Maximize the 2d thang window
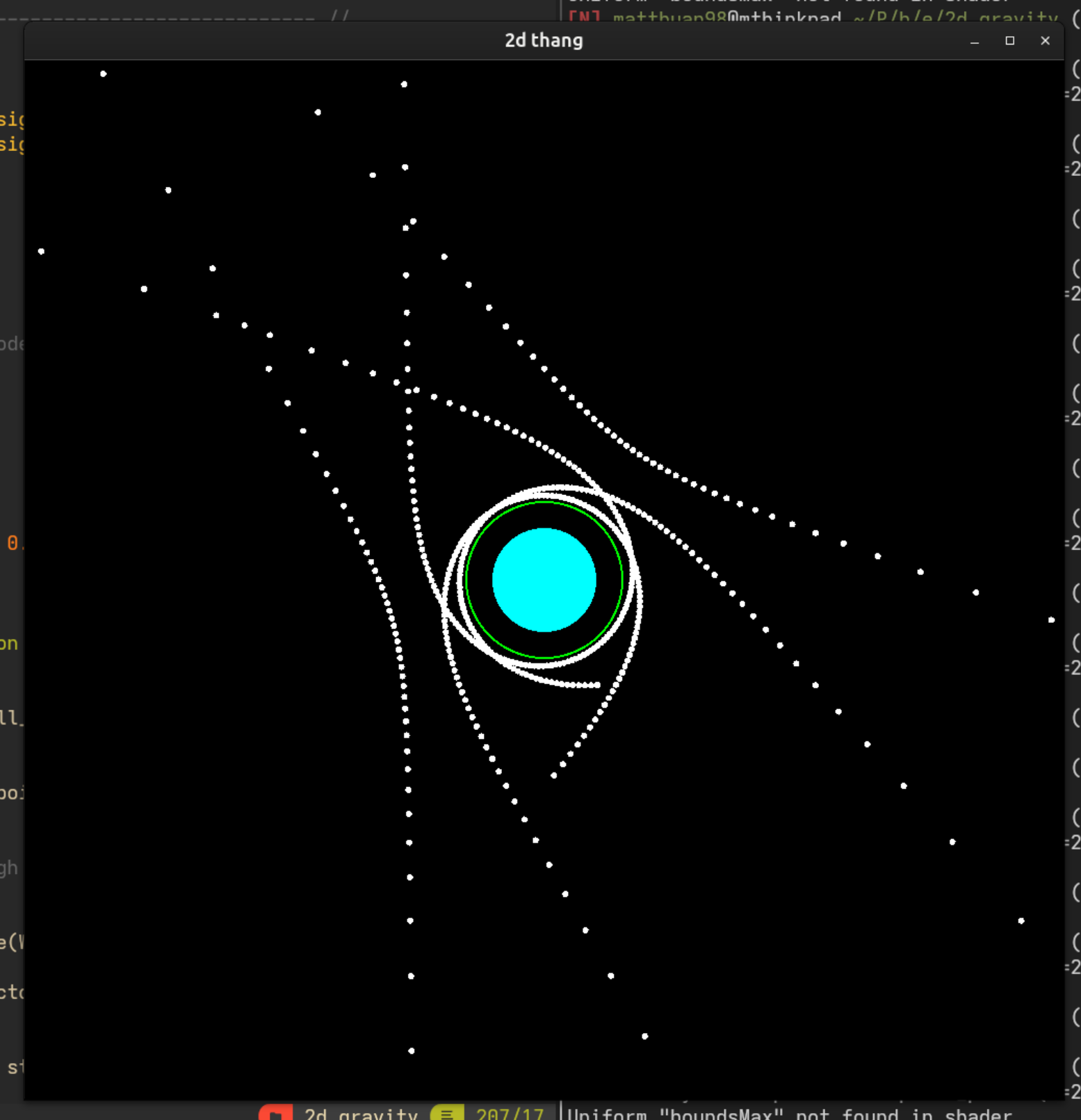This screenshot has height=1120, width=1081. [x=1010, y=41]
